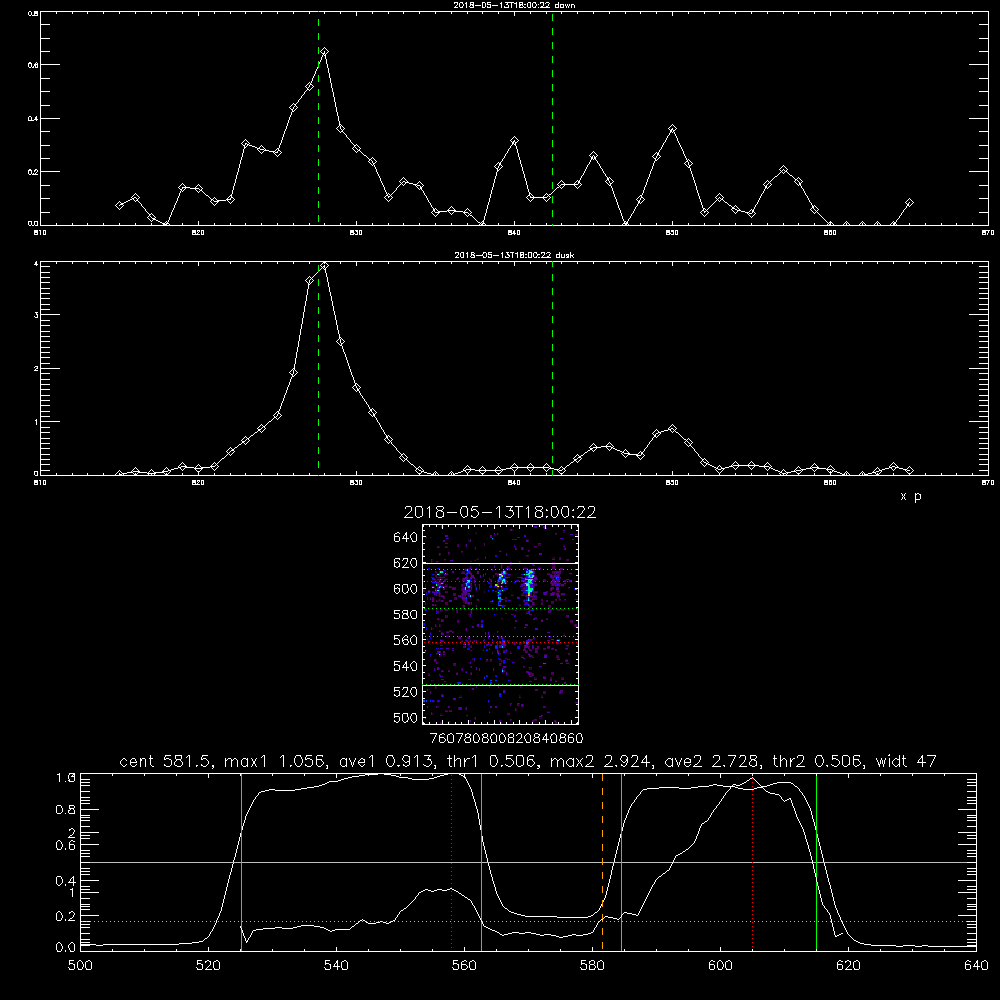Click the color image y-axis label 500

click(406, 718)
